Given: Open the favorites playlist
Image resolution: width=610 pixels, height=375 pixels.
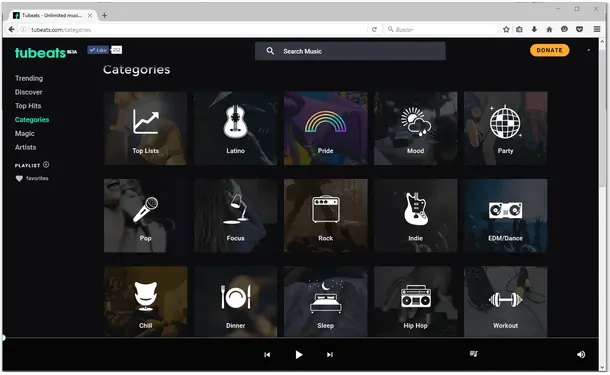Looking at the screenshot, I should click(x=32, y=178).
